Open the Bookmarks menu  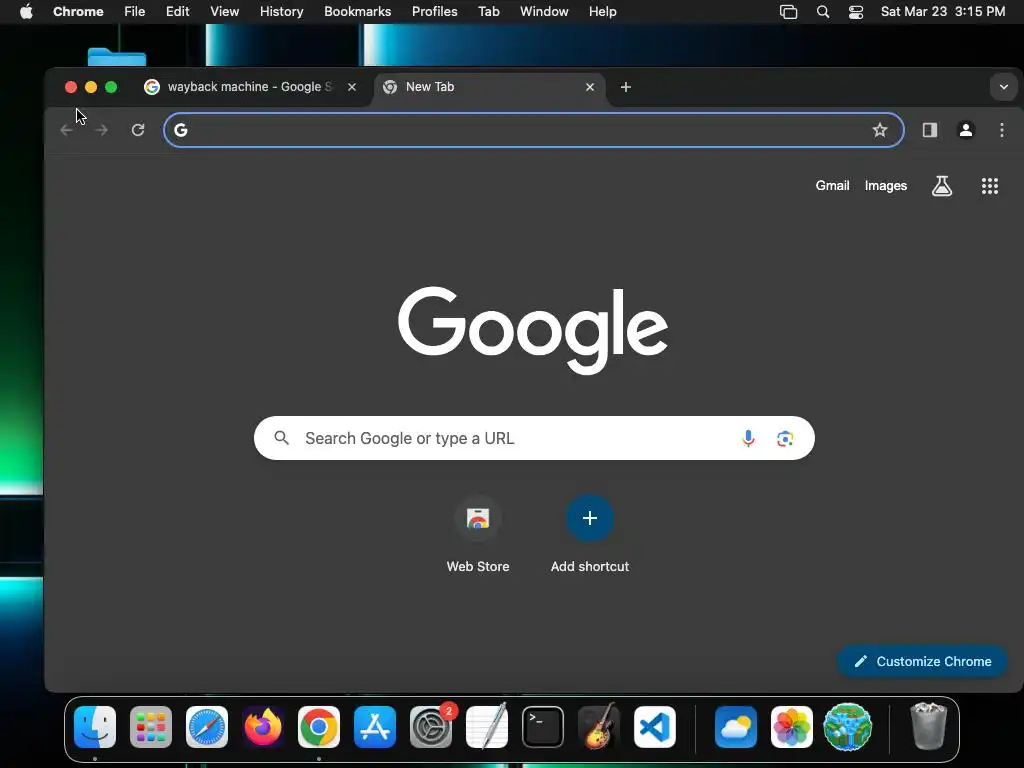point(358,12)
